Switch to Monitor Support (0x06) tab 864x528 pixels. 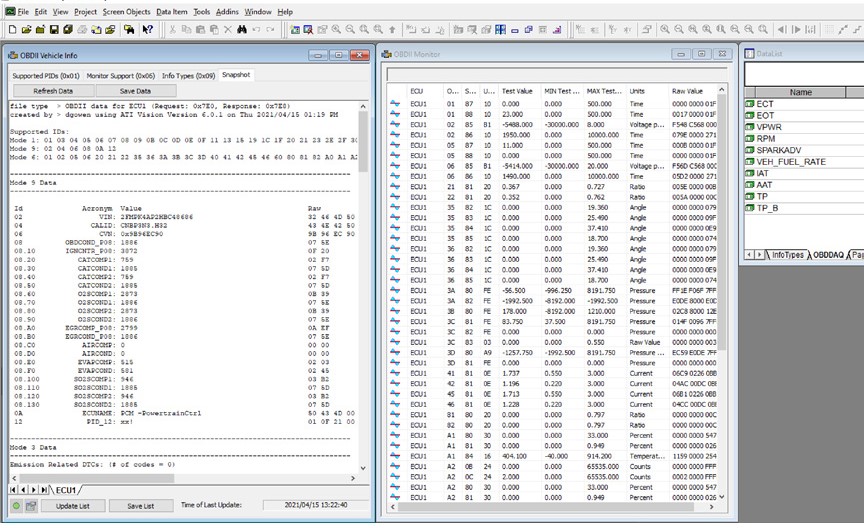pyautogui.click(x=120, y=75)
